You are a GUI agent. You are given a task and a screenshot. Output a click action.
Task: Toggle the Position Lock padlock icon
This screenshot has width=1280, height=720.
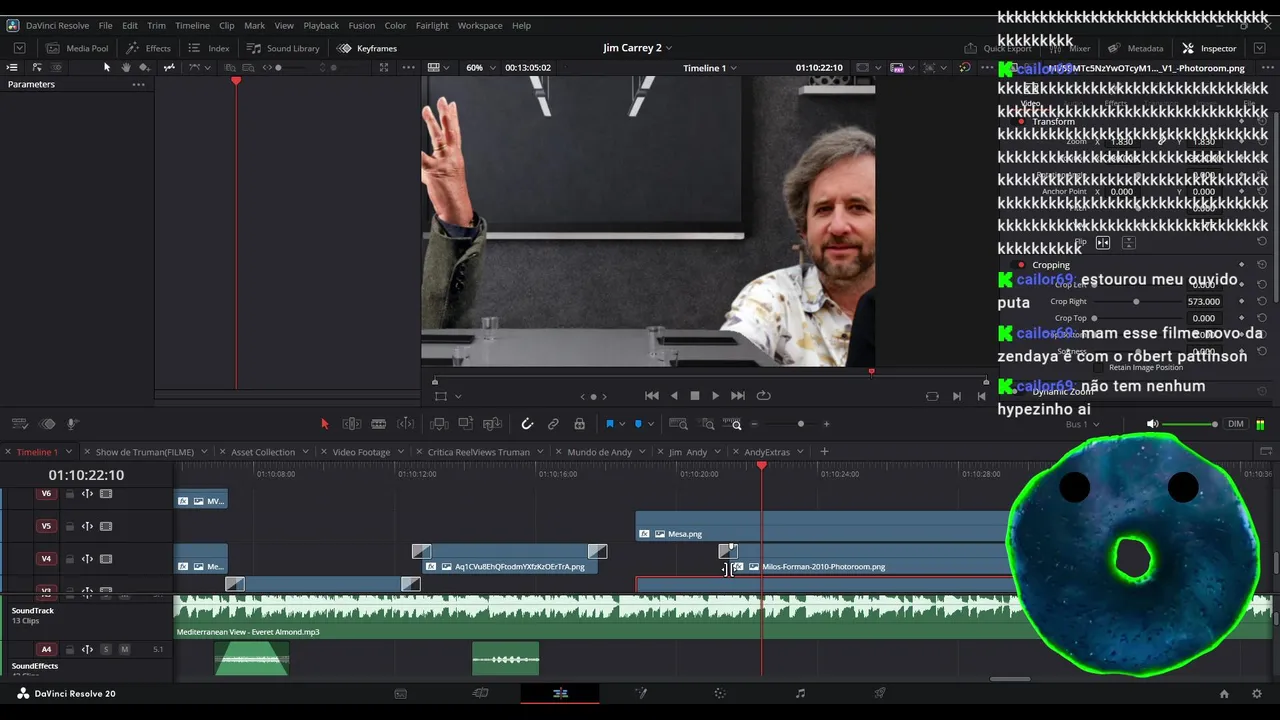[579, 424]
